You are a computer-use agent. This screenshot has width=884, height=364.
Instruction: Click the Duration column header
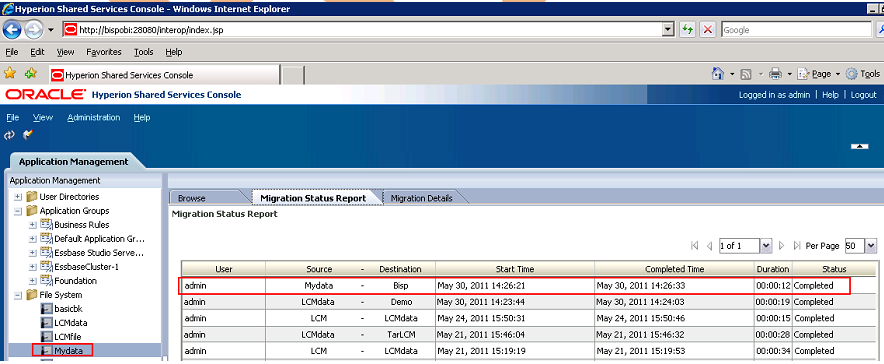tap(773, 269)
